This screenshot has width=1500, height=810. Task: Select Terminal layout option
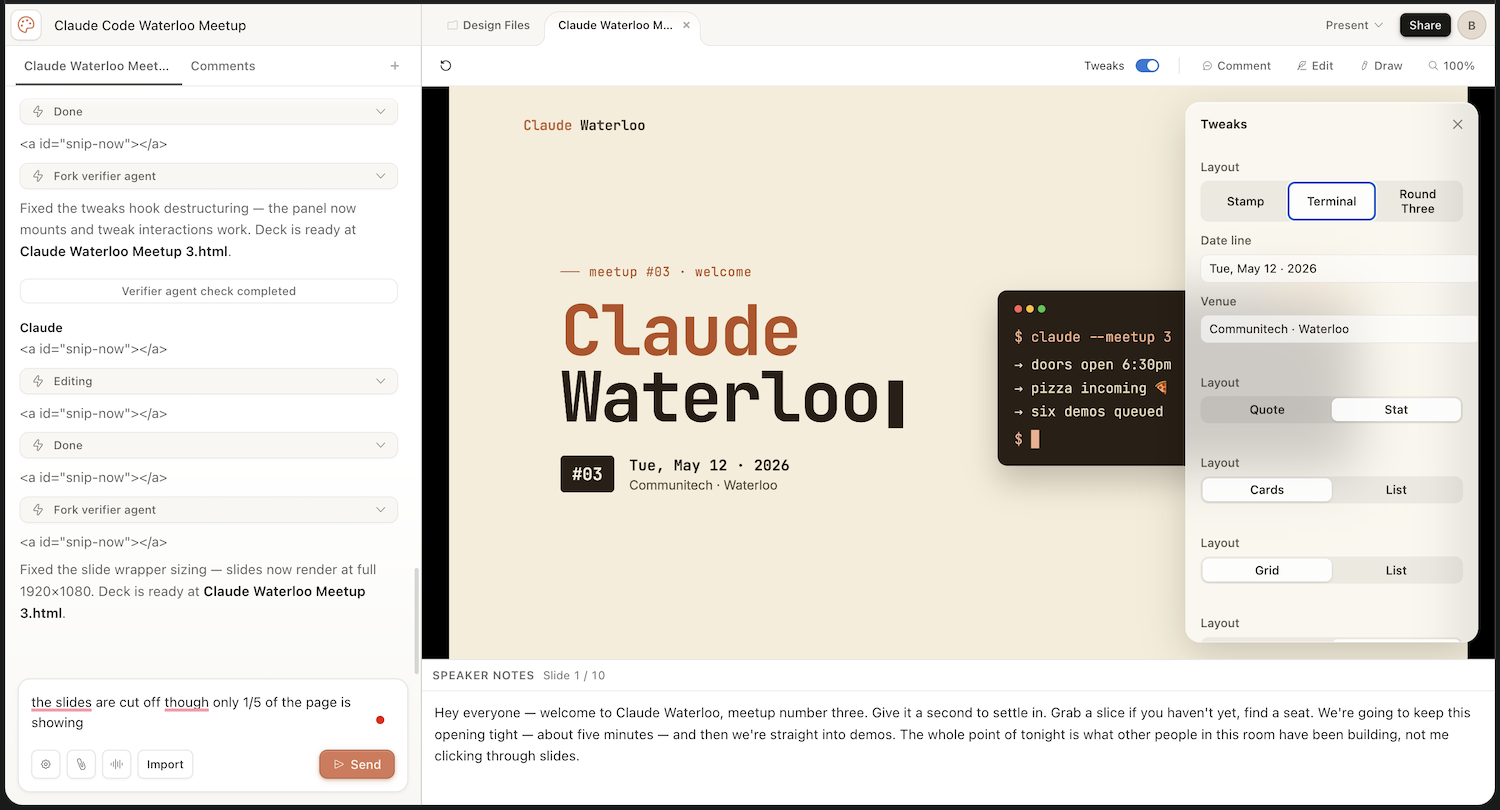(1331, 201)
